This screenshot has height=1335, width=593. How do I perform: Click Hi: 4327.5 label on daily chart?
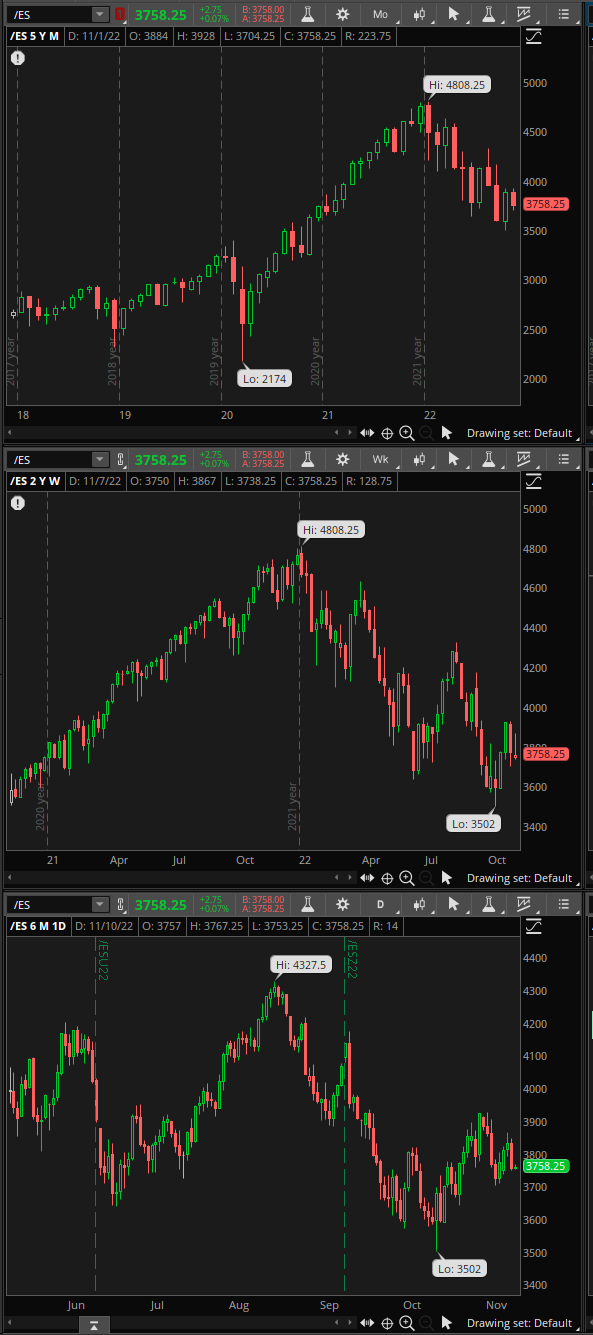pos(300,965)
